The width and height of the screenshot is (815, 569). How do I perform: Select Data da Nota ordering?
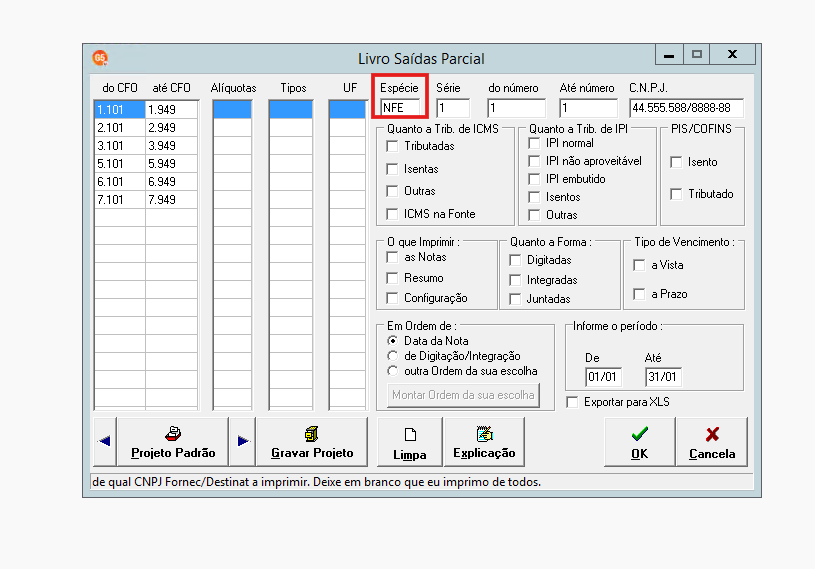pos(392,341)
